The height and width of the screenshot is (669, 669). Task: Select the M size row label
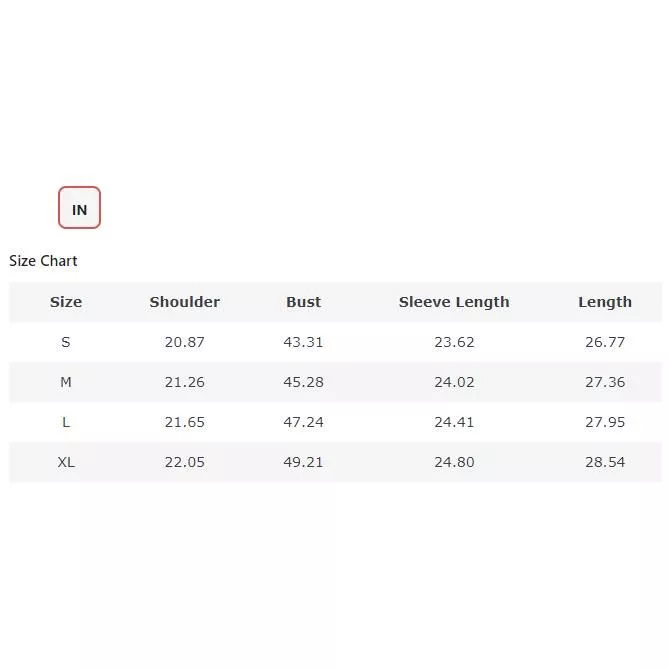pyautogui.click(x=66, y=382)
